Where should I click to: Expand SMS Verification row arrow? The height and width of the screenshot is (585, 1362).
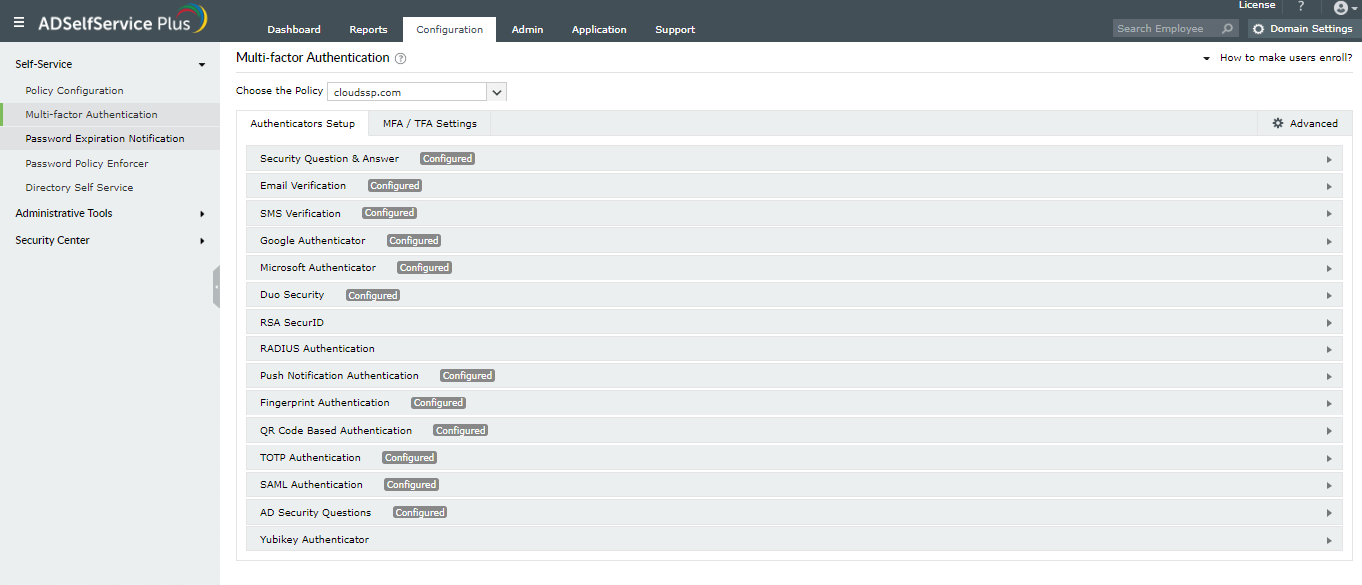pyautogui.click(x=1329, y=214)
